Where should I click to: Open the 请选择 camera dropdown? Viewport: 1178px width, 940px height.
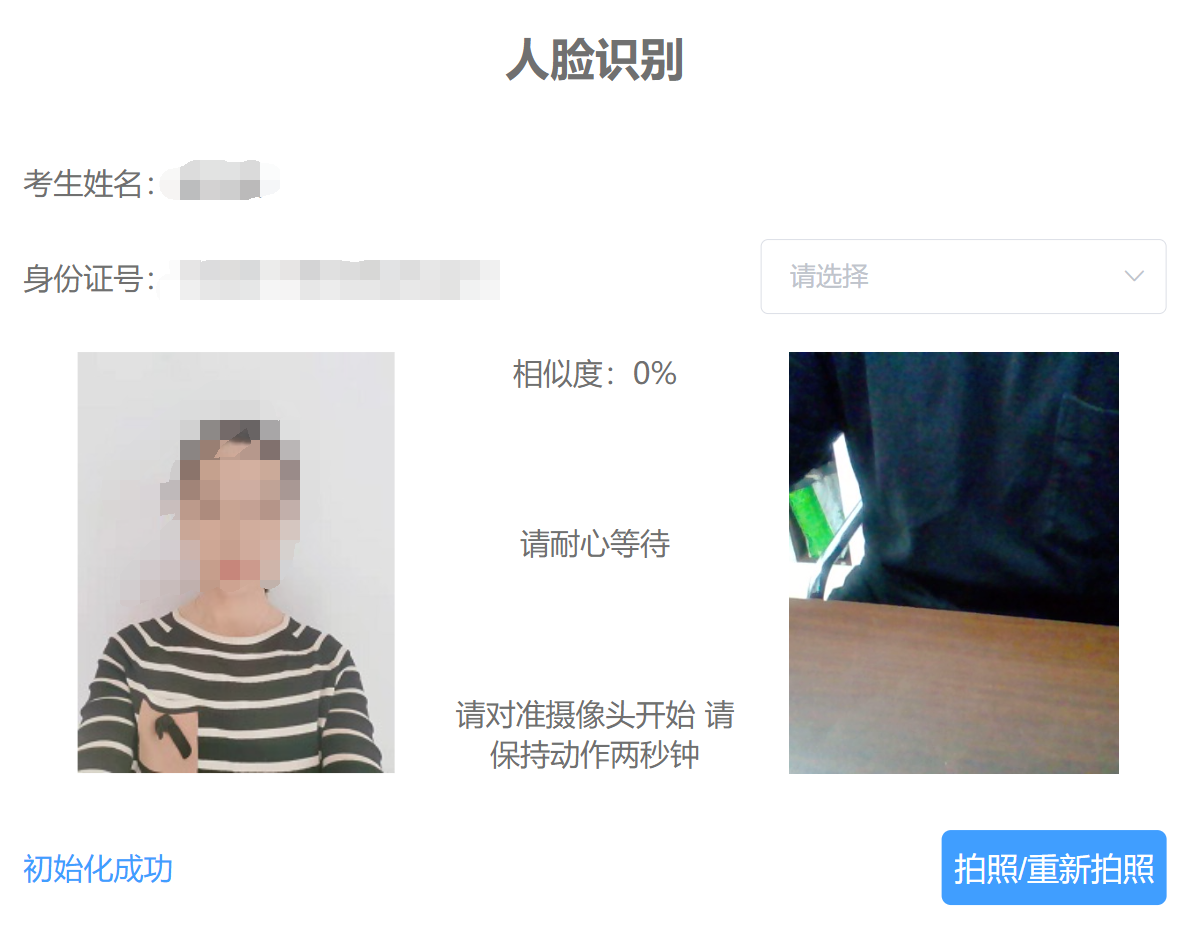click(x=963, y=277)
